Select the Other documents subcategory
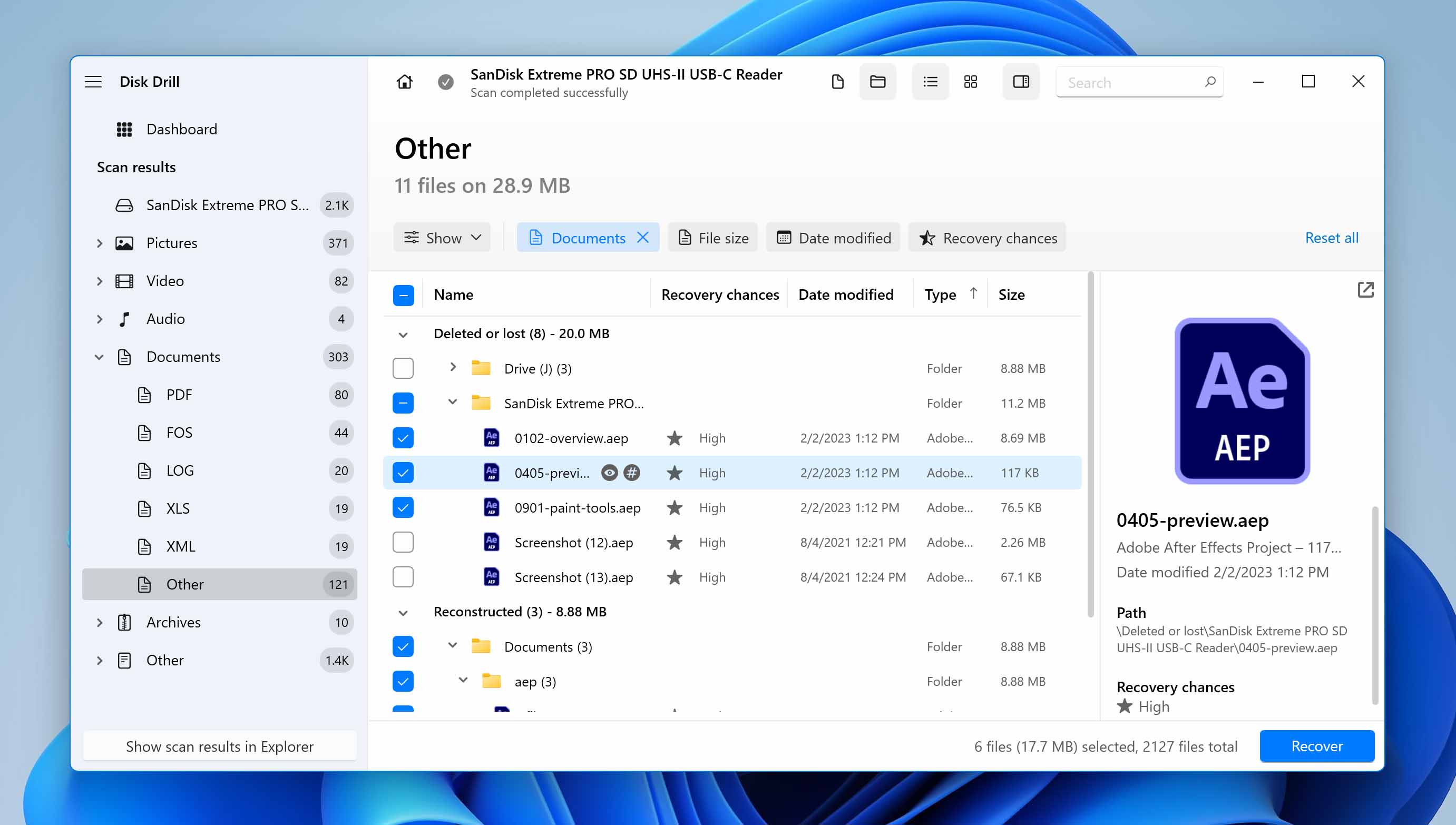This screenshot has height=825, width=1456. tap(185, 583)
